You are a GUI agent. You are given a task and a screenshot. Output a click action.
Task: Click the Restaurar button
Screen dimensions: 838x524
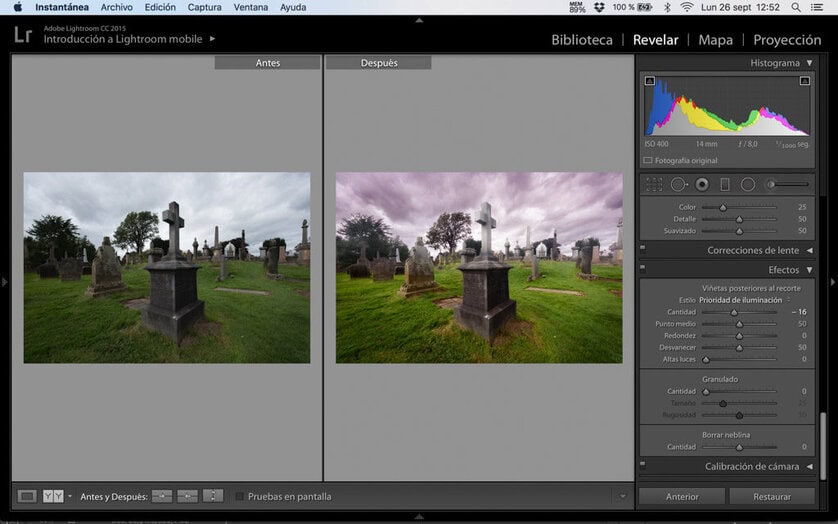(x=771, y=496)
